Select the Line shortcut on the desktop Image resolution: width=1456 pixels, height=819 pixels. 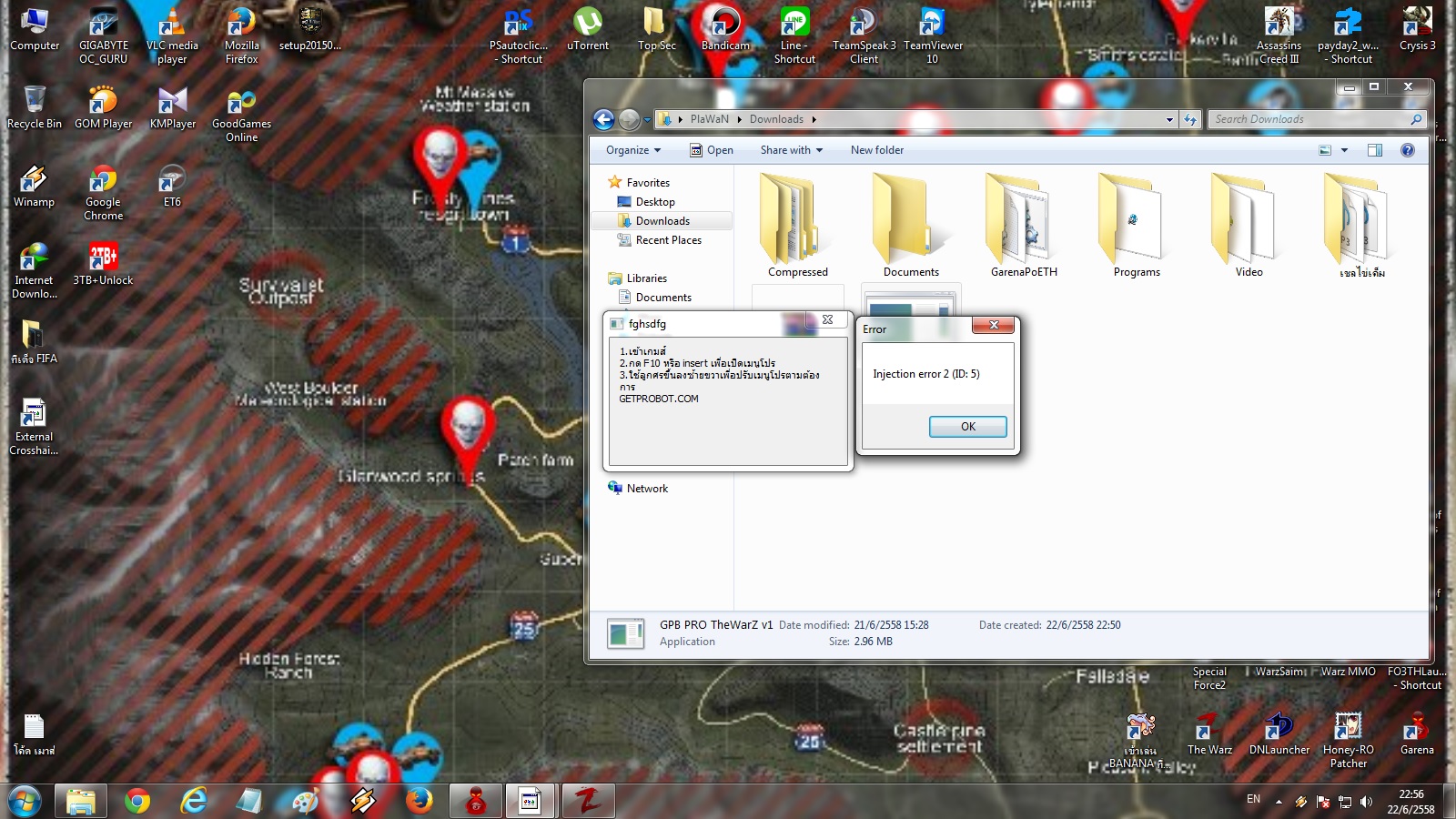[794, 35]
